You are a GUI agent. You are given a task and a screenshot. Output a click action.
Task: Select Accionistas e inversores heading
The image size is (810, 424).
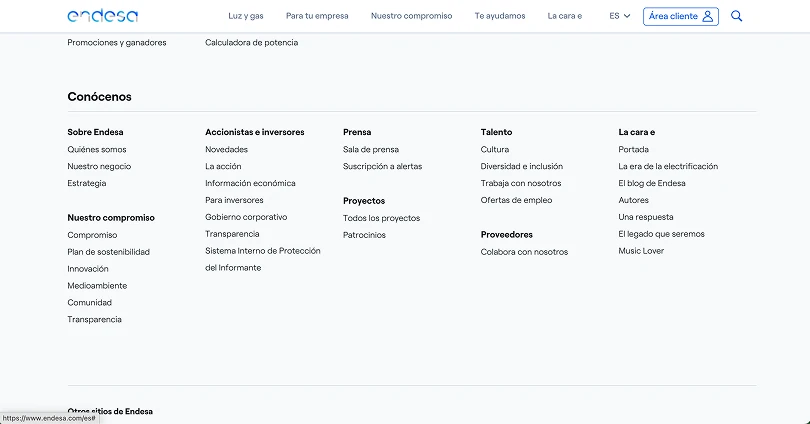tap(255, 132)
